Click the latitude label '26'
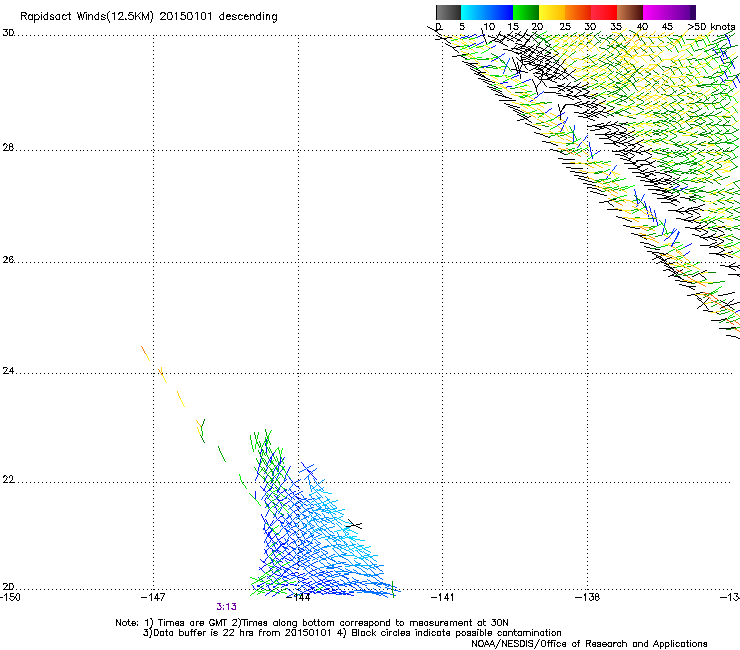The height and width of the screenshot is (650, 740). tap(8, 260)
